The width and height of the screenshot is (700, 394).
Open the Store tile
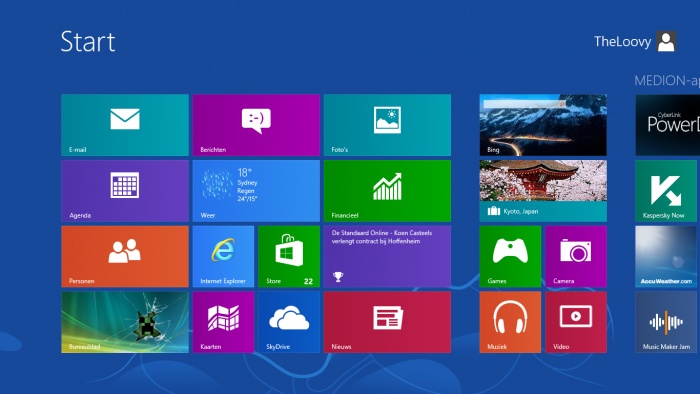289,256
